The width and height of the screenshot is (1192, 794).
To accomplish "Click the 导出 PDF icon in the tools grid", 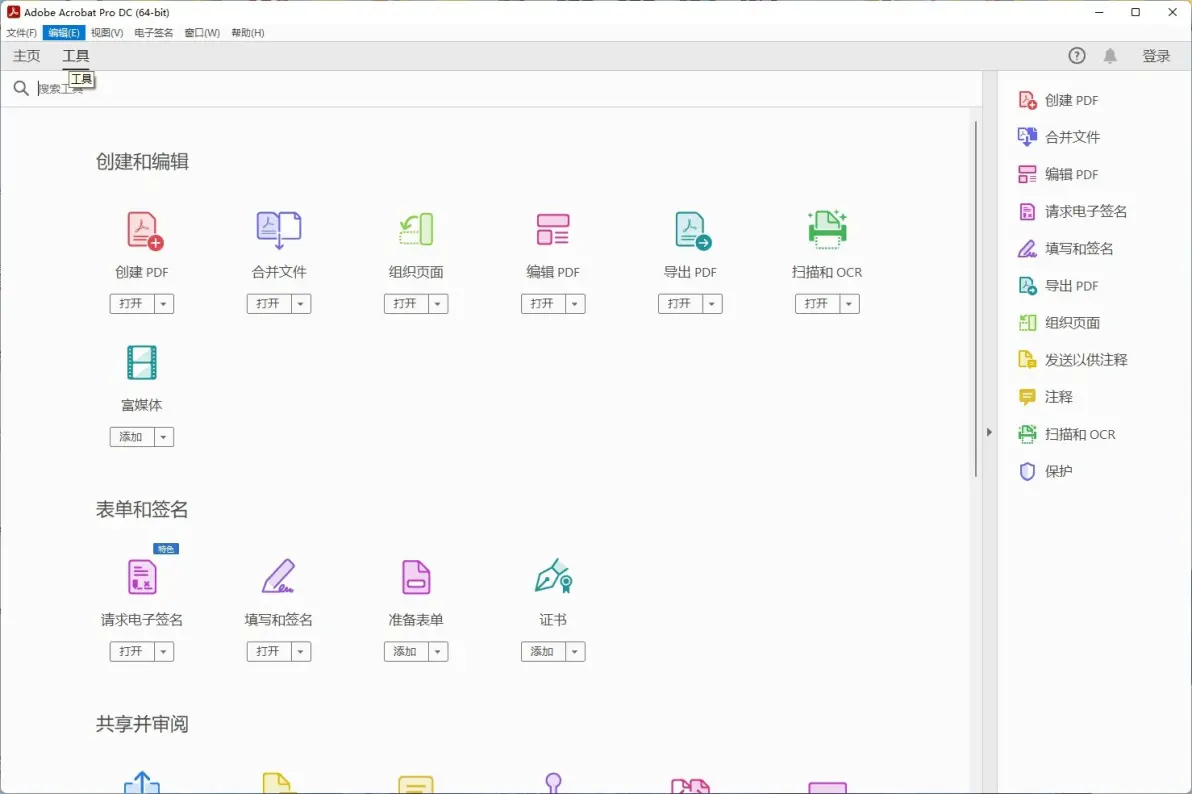I will click(692, 230).
